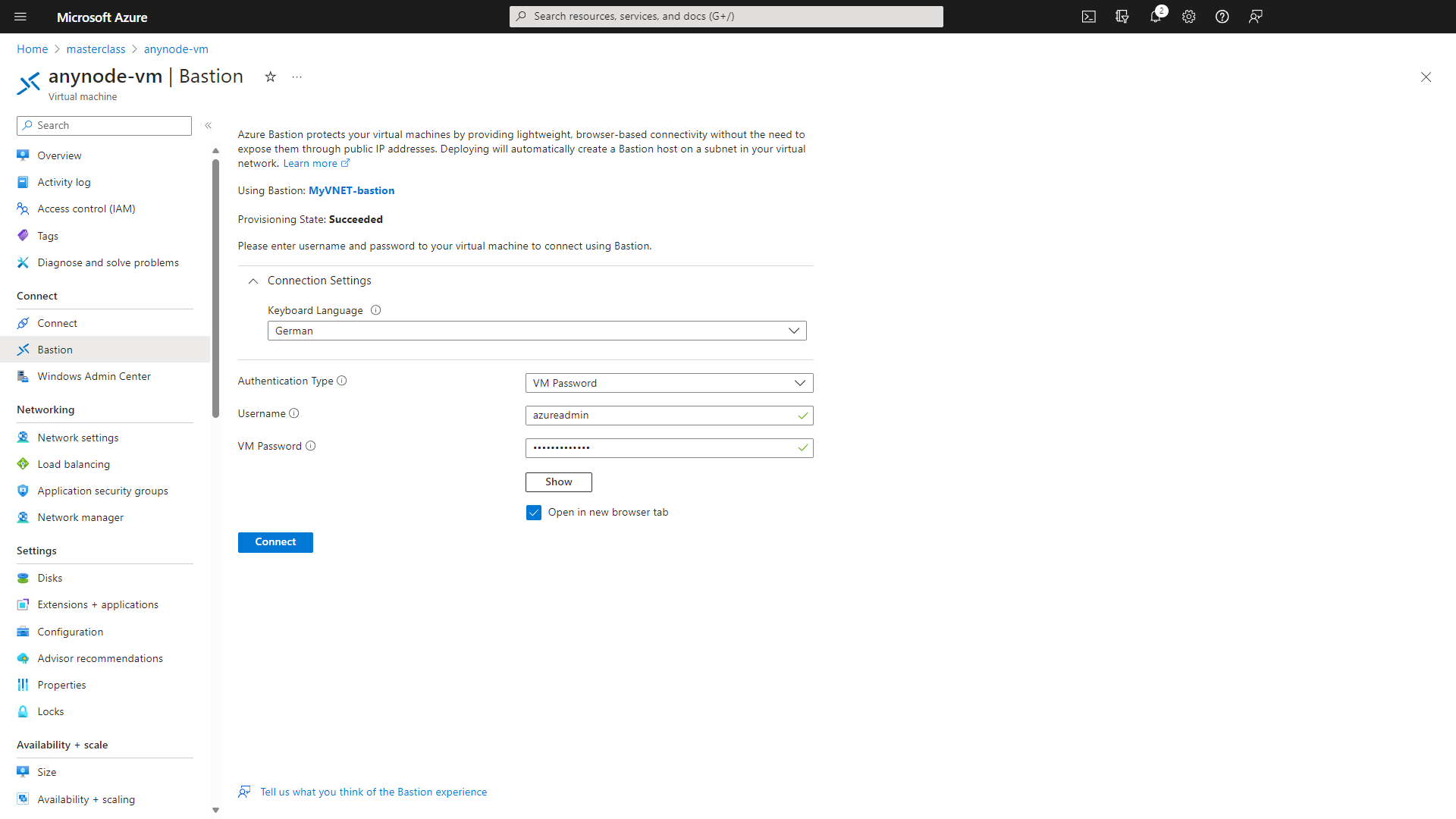Open the Connect menu item
This screenshot has height=819, width=1456.
click(57, 322)
